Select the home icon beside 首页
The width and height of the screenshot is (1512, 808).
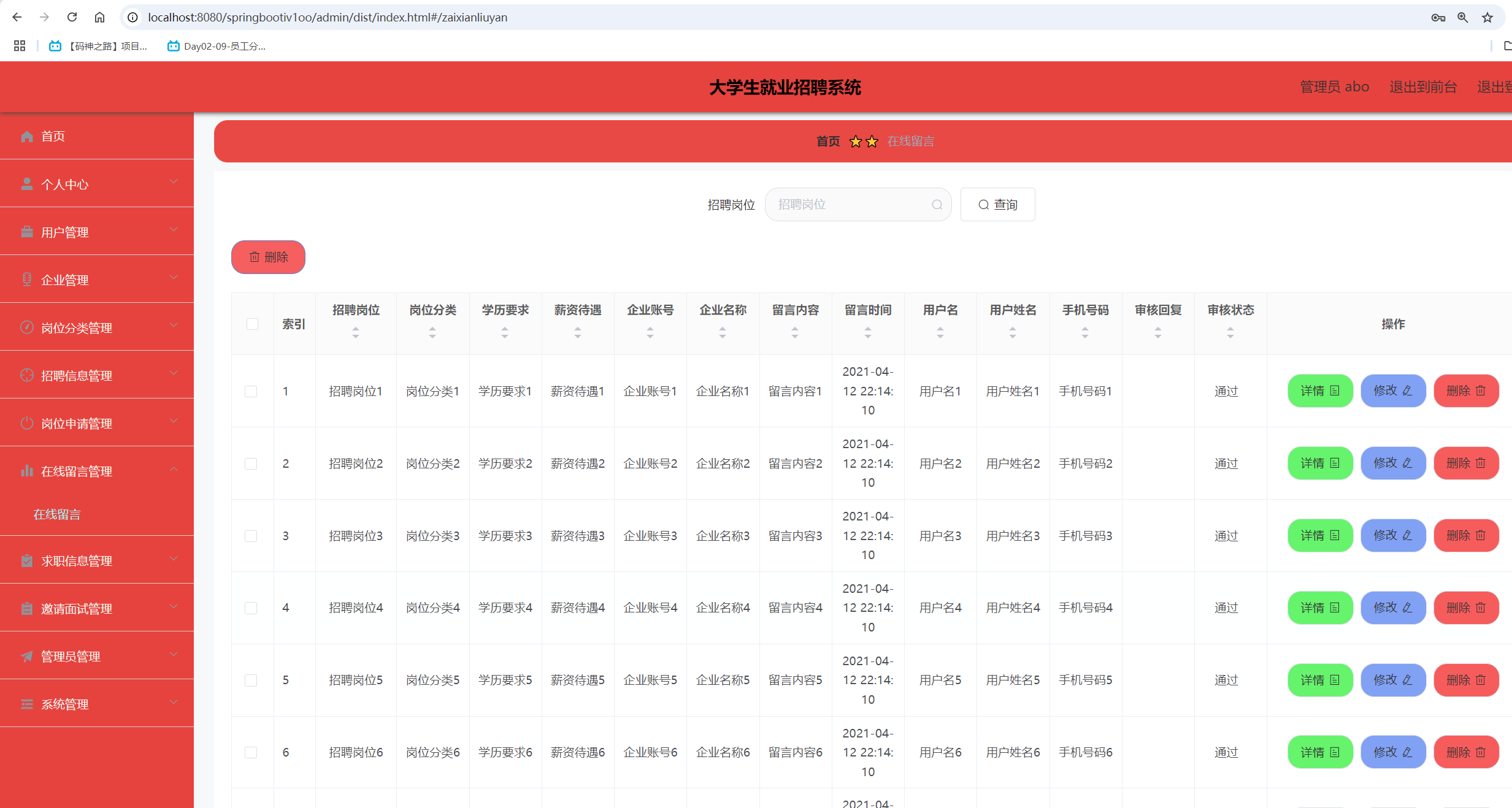tap(27, 136)
